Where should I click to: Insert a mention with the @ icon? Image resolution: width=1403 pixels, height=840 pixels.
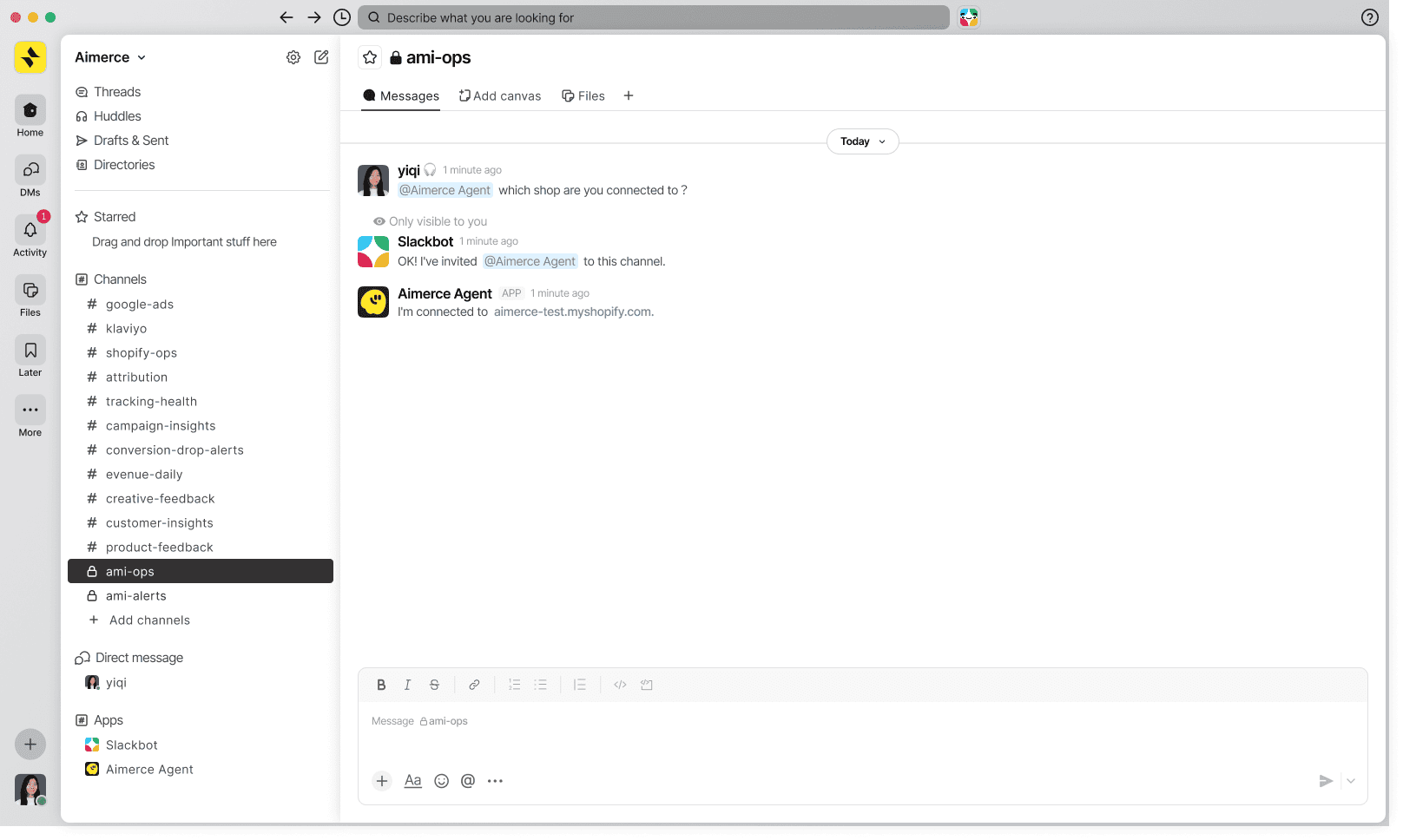point(468,781)
